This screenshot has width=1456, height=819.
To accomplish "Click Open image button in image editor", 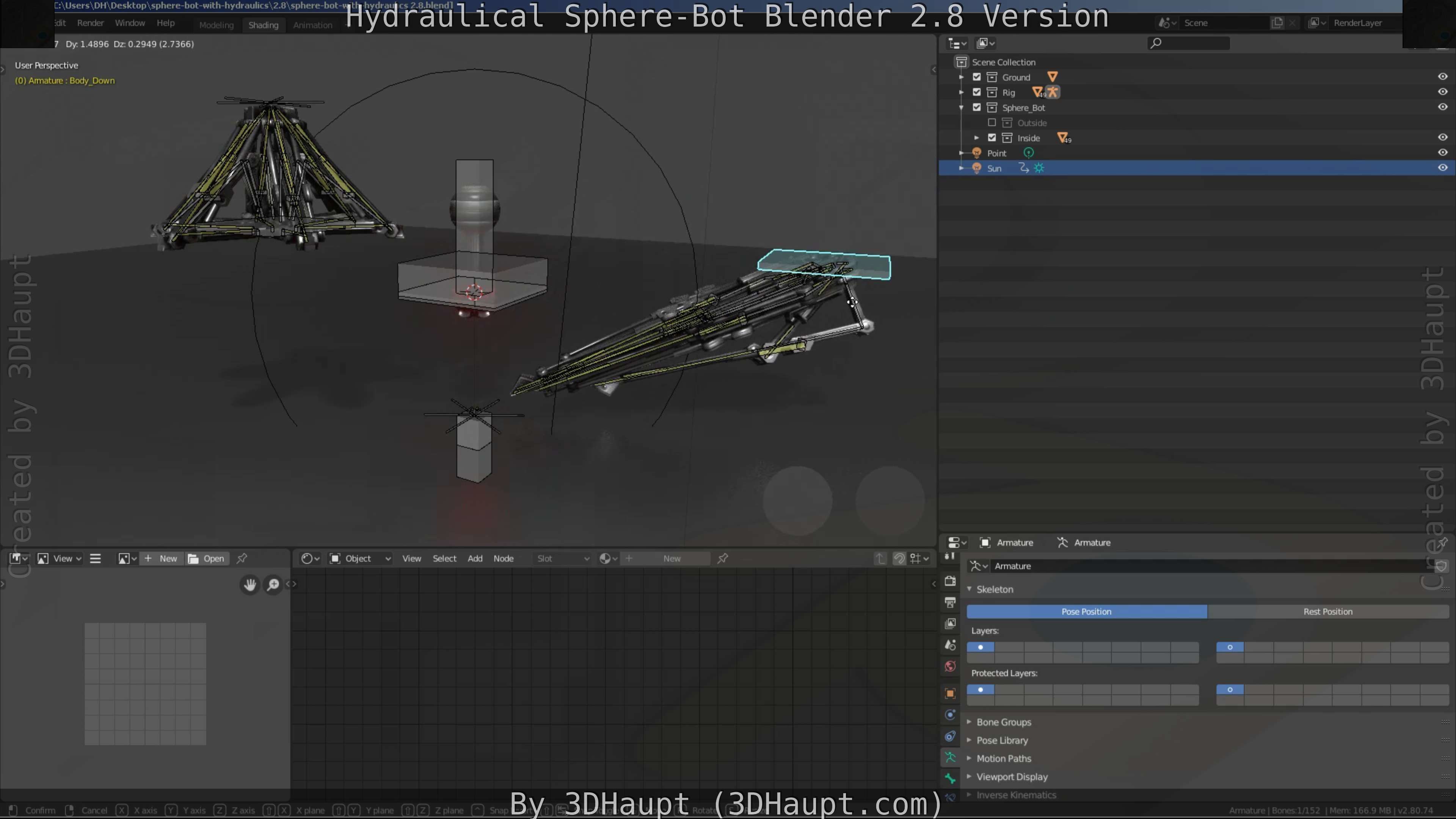I will 207,559.
